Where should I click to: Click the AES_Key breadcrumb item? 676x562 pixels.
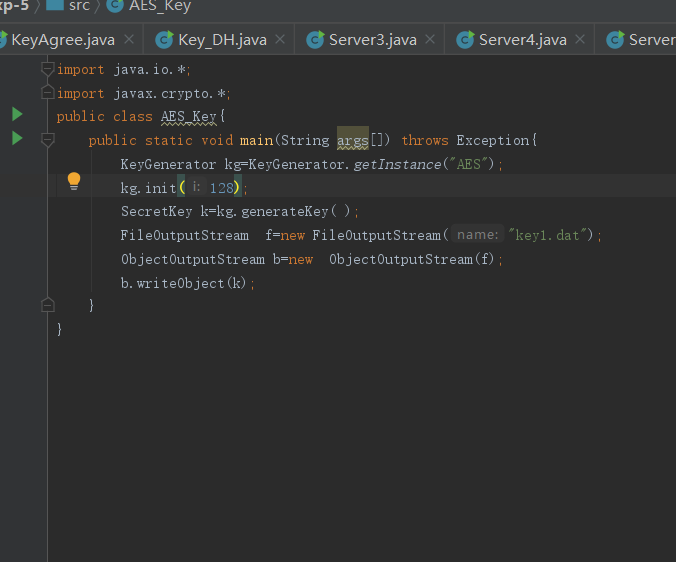(x=160, y=6)
